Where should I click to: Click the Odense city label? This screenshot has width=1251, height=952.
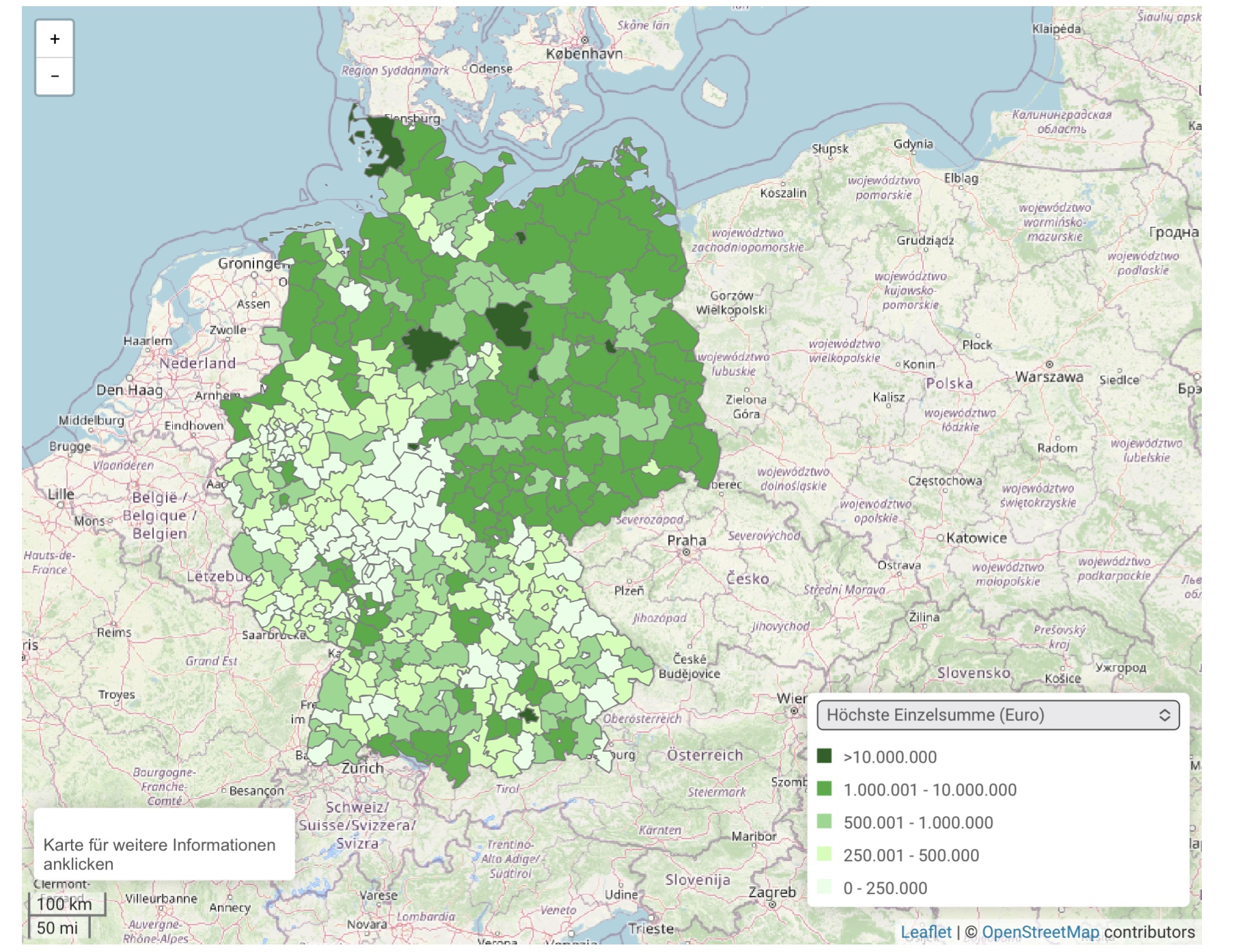pos(491,69)
